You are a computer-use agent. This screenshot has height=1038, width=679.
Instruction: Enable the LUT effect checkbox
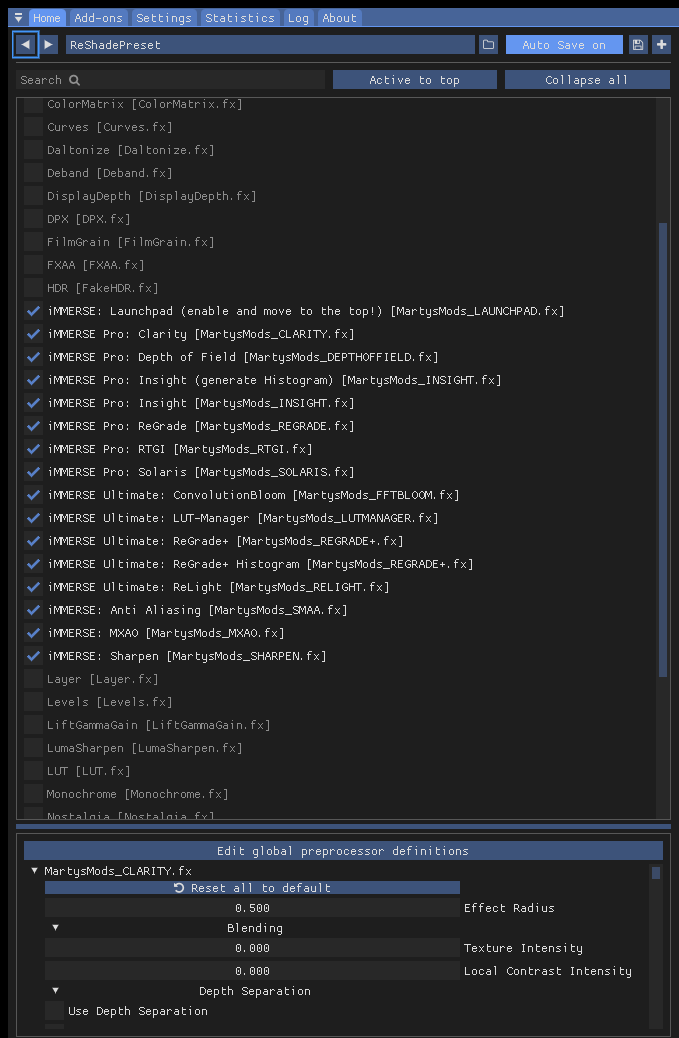pyautogui.click(x=33, y=771)
